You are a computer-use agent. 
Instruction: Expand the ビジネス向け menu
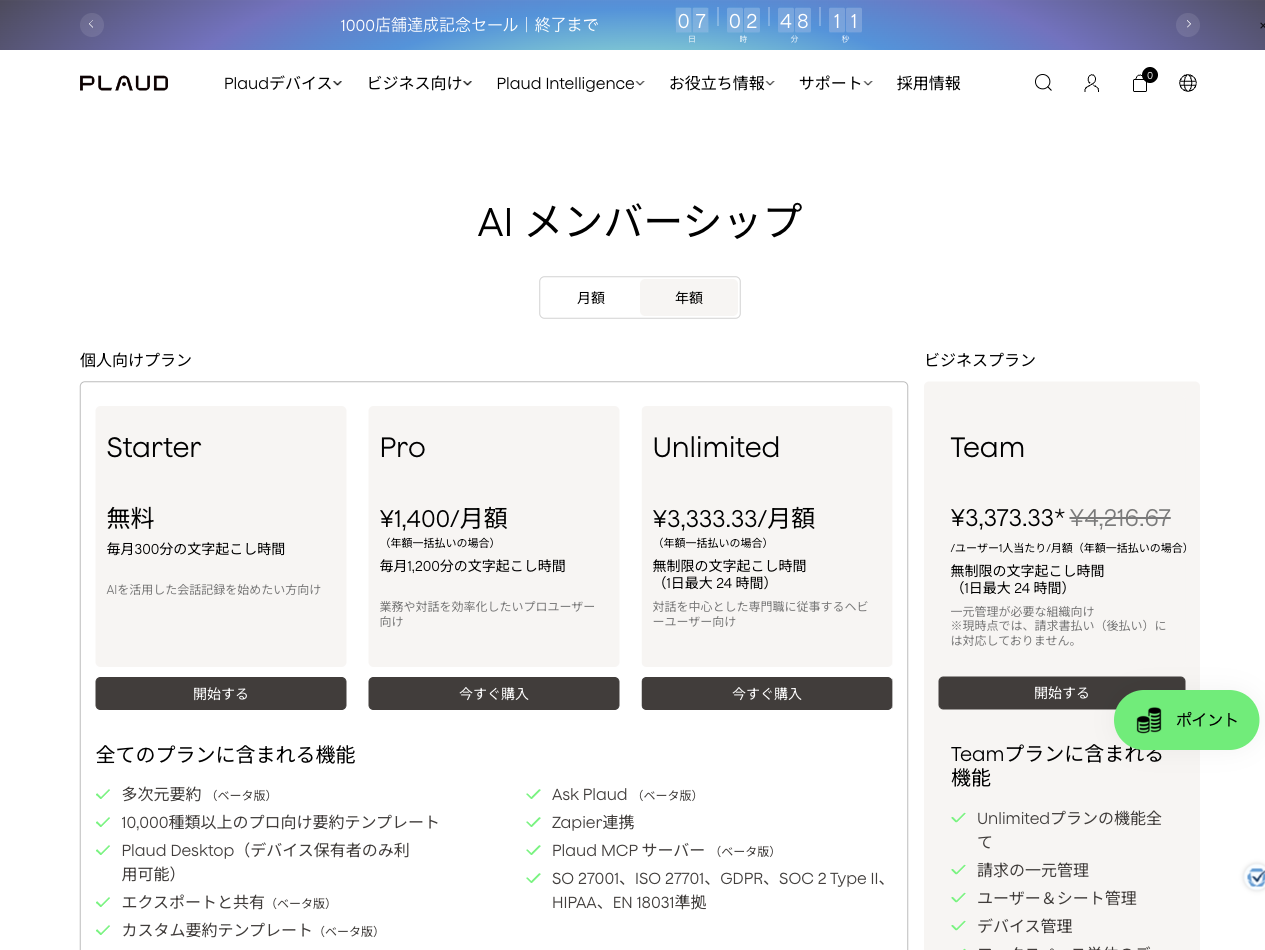419,83
